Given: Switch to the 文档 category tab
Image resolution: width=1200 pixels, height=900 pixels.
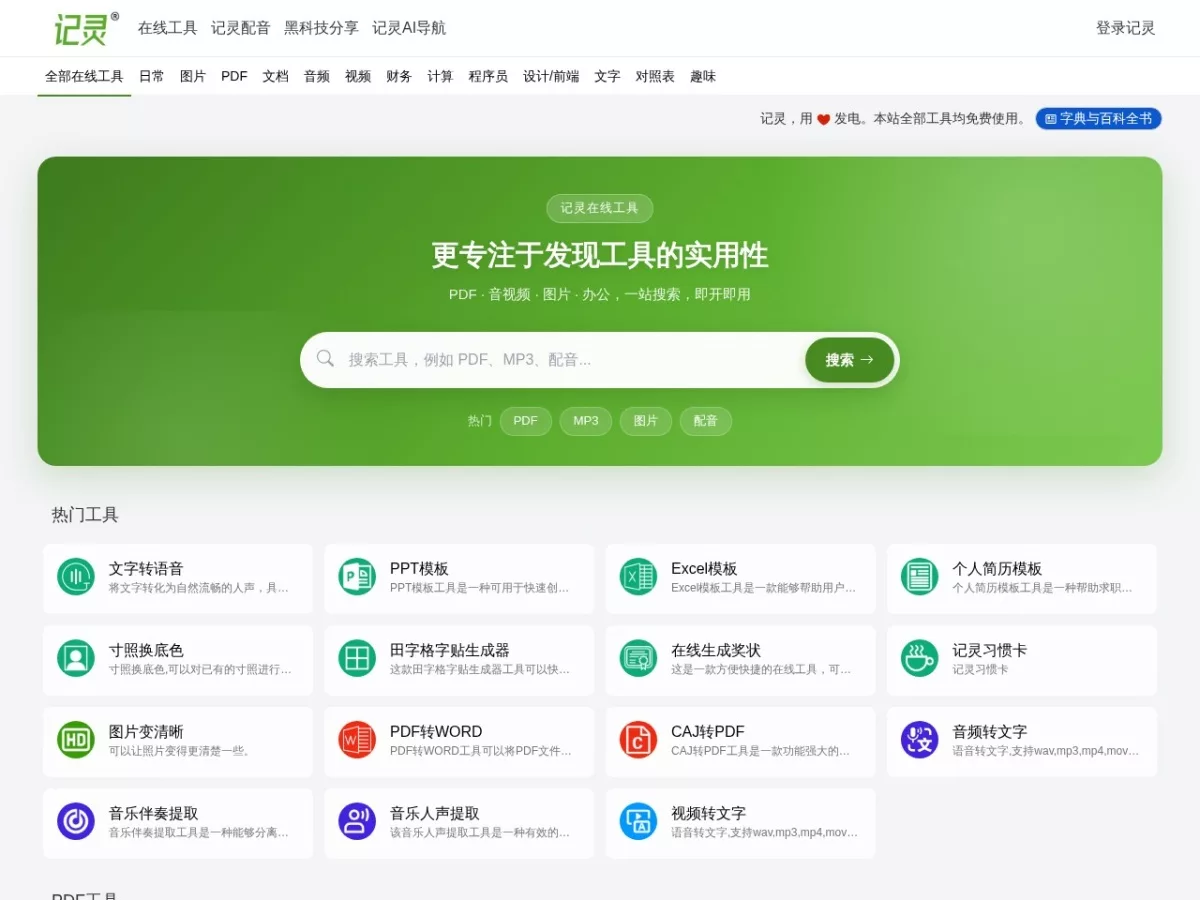Looking at the screenshot, I should (x=276, y=76).
